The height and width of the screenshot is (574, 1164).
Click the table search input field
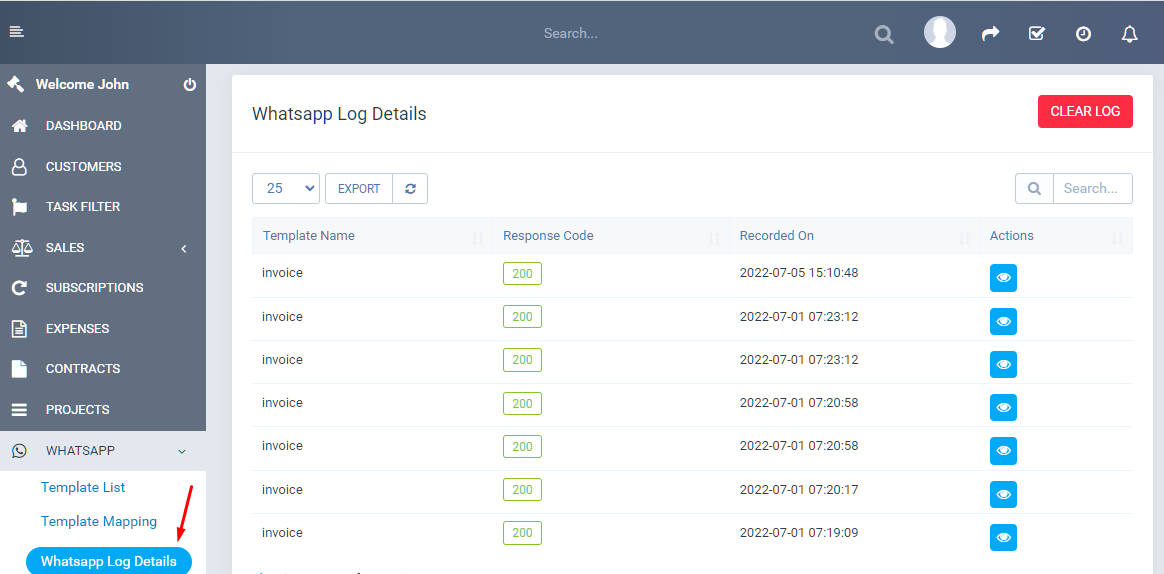(1092, 188)
